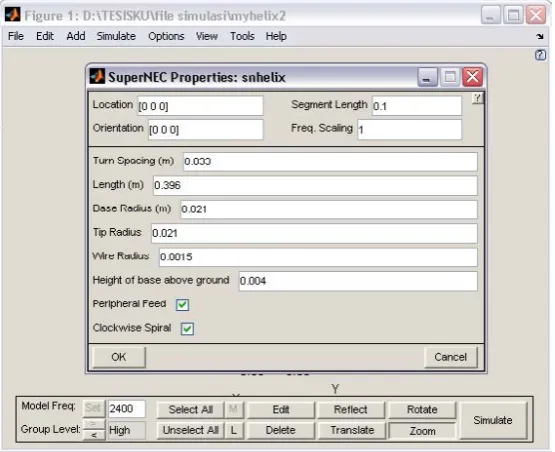Click the Reflect button
The height and width of the screenshot is (452, 555).
pos(351,410)
